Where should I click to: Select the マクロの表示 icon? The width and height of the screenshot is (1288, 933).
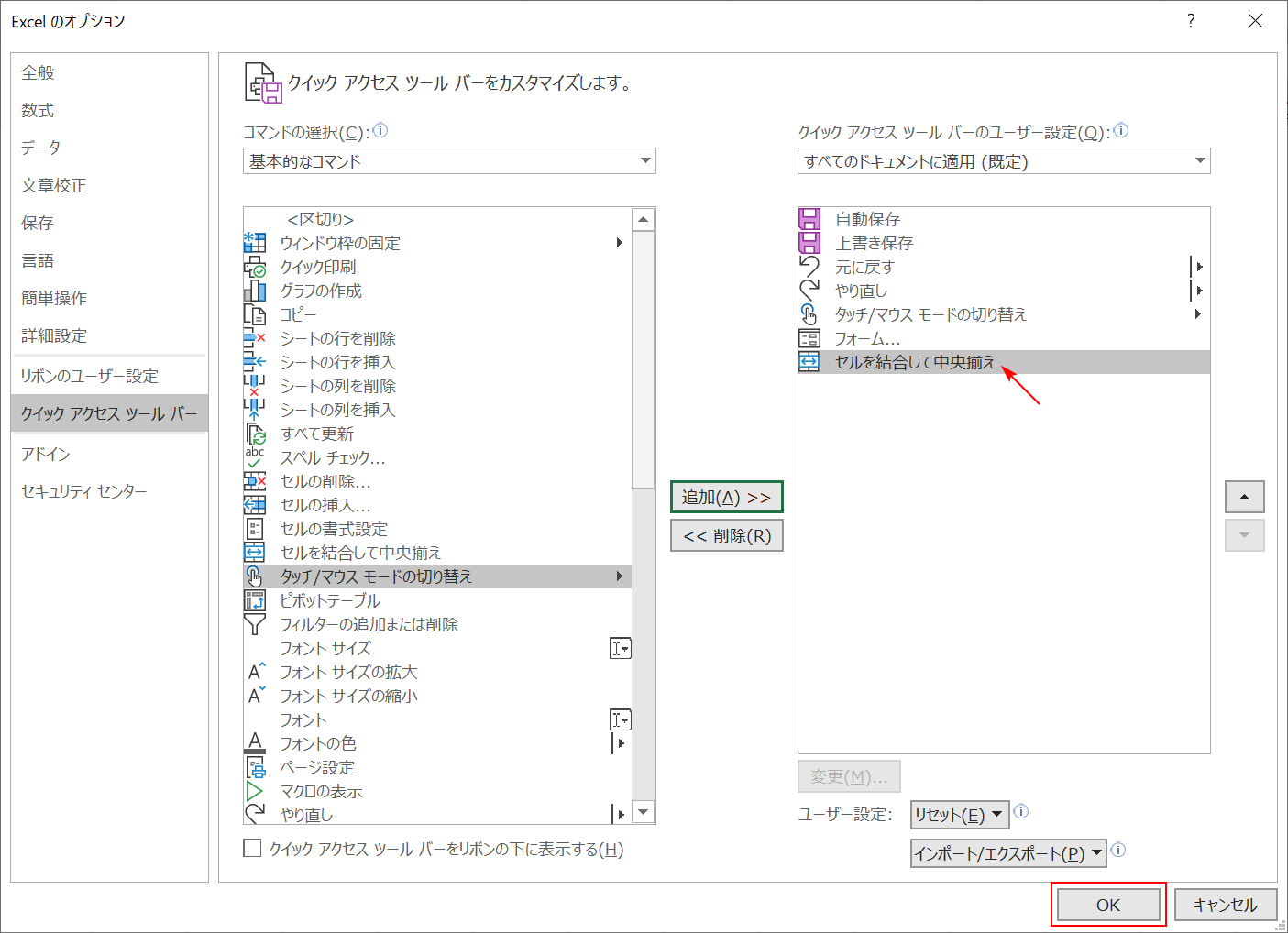click(x=255, y=791)
